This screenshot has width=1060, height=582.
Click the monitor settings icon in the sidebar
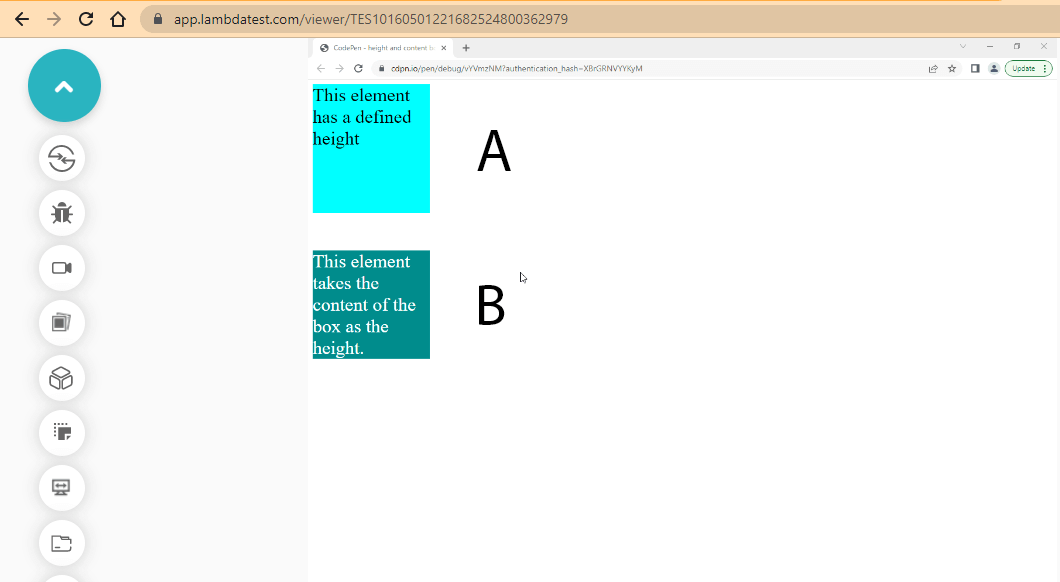[x=62, y=487]
